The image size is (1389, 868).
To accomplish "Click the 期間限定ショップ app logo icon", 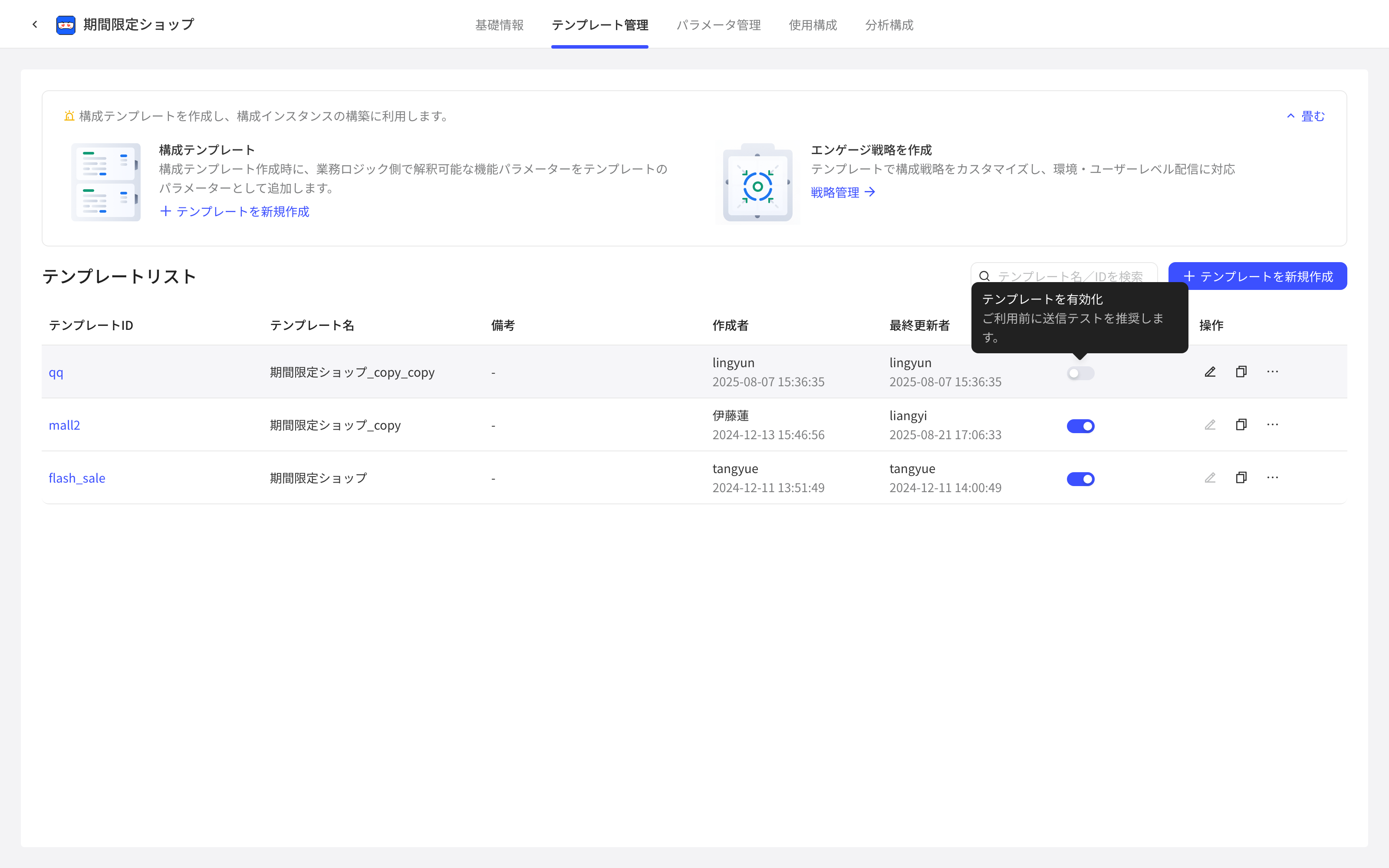I will (66, 25).
